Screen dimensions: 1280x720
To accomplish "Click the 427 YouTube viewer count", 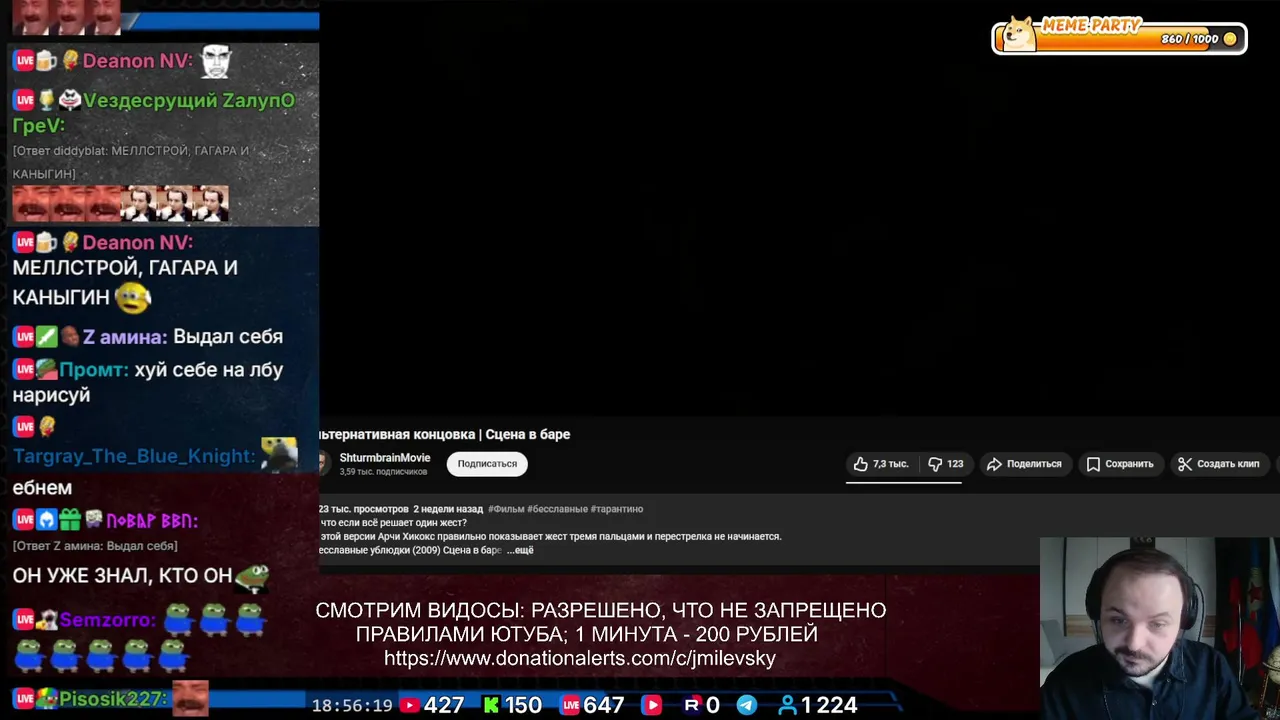I will [443, 706].
